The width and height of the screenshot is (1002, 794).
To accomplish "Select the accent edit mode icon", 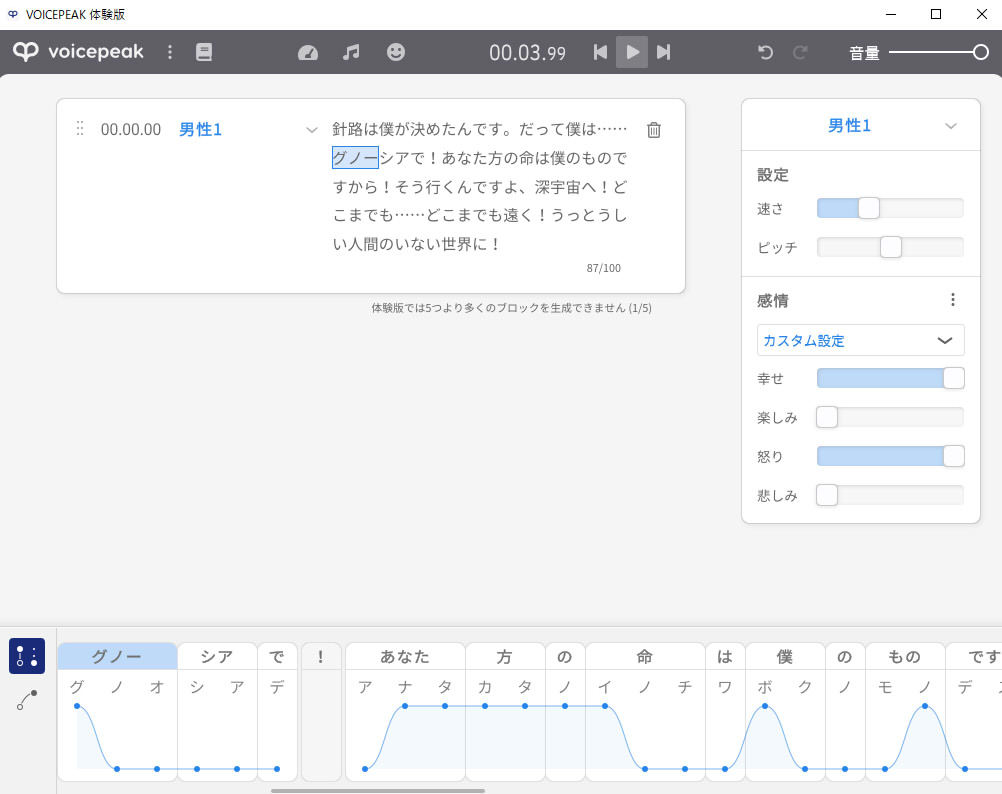I will pyautogui.click(x=27, y=656).
